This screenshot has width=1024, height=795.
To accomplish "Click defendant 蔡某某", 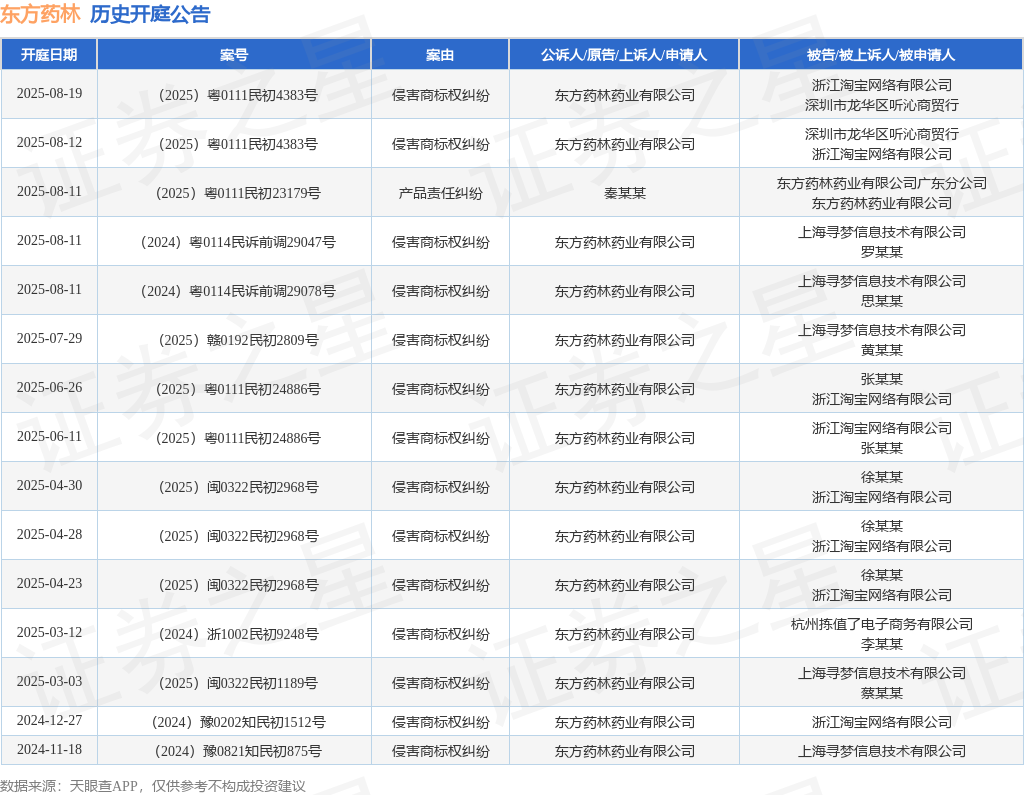I will 882,693.
